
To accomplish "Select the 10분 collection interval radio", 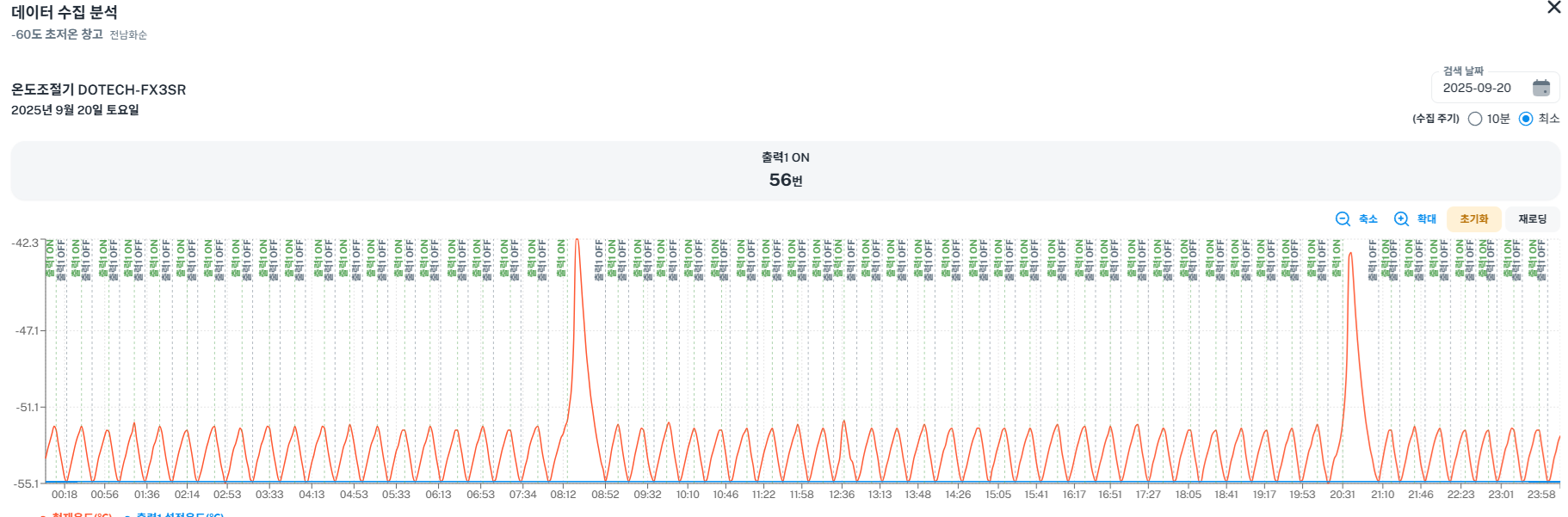I will point(1475,119).
